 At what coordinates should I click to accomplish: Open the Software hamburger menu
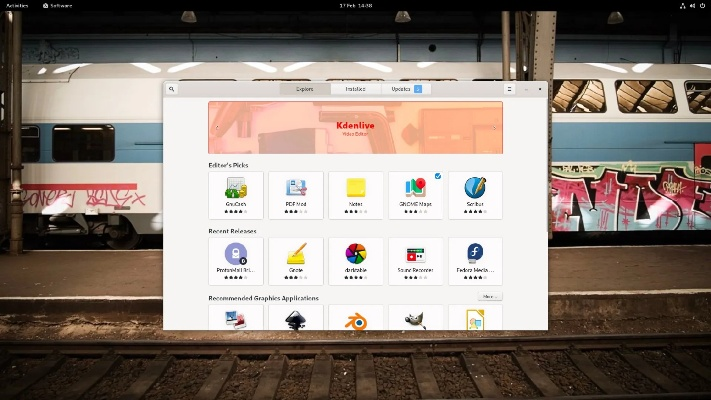[x=509, y=89]
